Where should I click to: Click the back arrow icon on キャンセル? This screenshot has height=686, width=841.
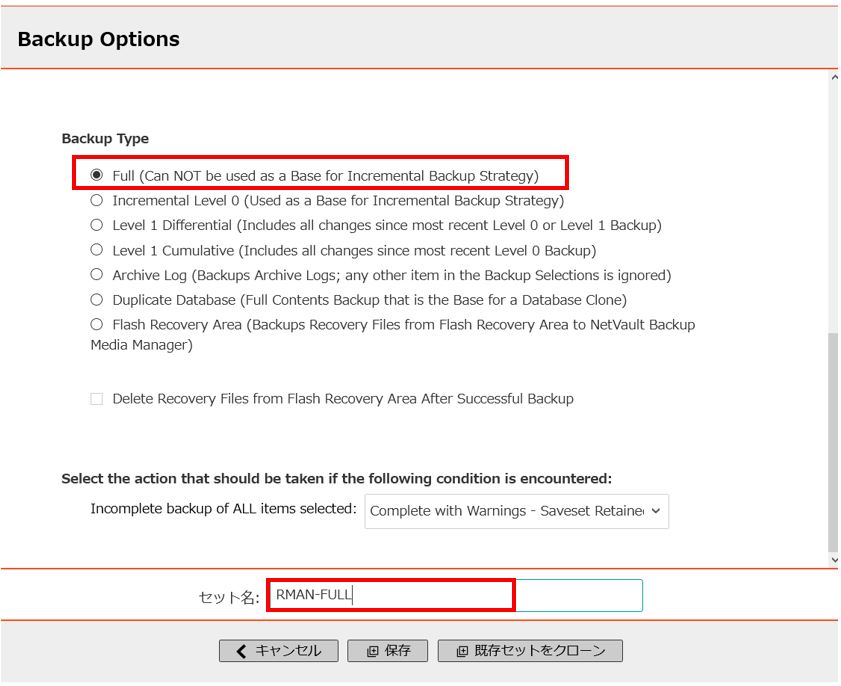tap(241, 651)
